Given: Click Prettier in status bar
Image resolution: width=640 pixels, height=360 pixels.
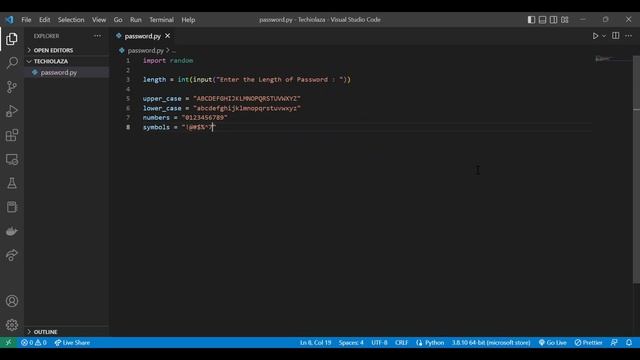Looking at the screenshot, I should point(588,342).
